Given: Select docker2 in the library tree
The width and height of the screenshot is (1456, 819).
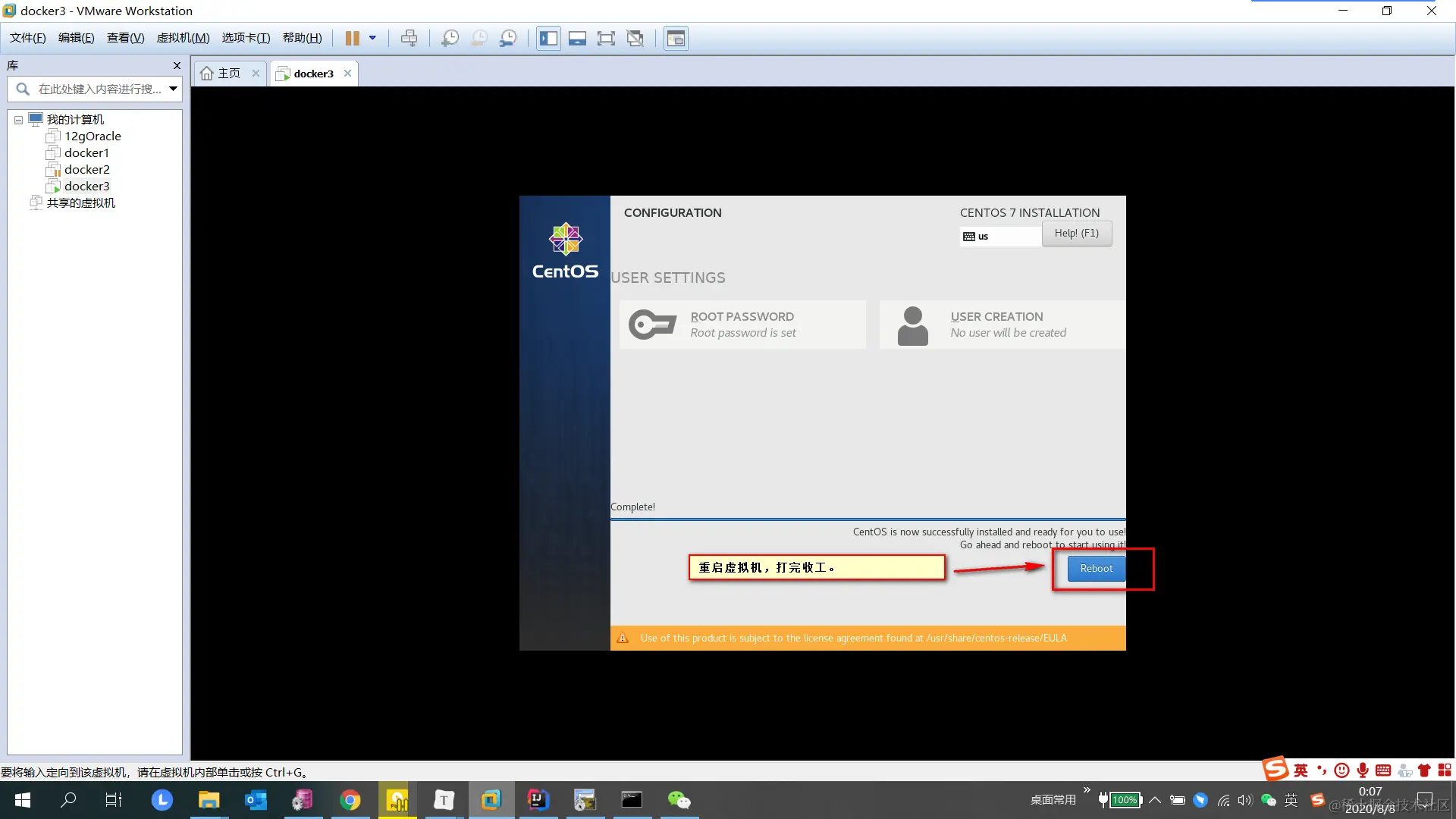Looking at the screenshot, I should (x=86, y=170).
